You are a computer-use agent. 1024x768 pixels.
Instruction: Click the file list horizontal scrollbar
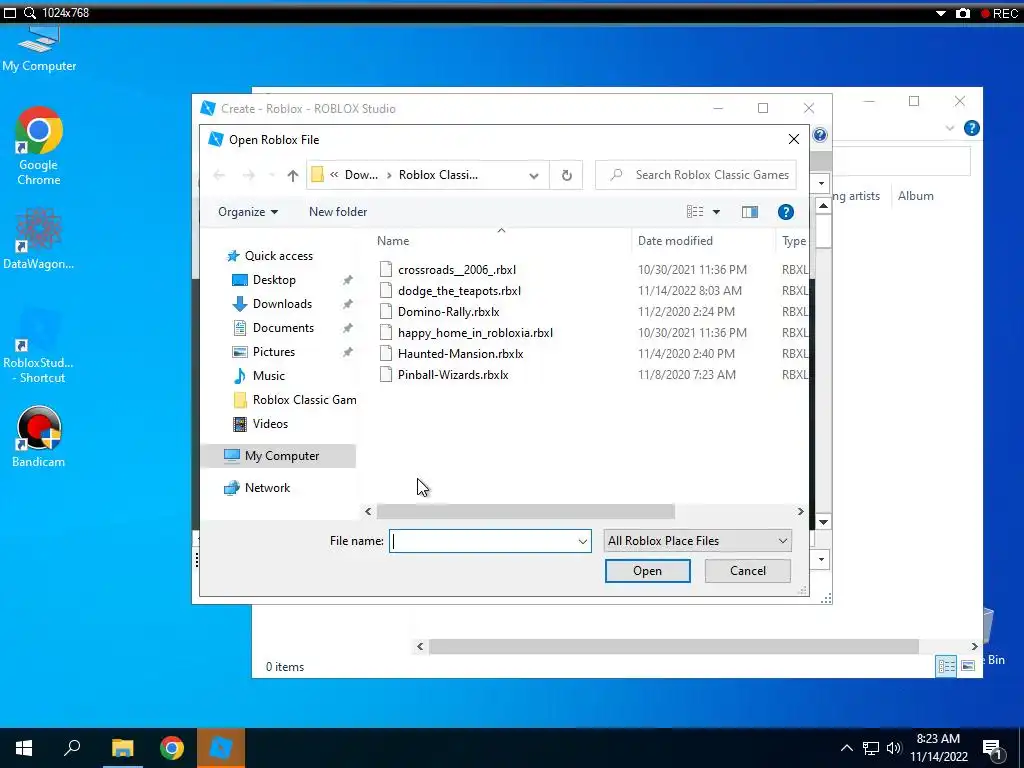[526, 511]
